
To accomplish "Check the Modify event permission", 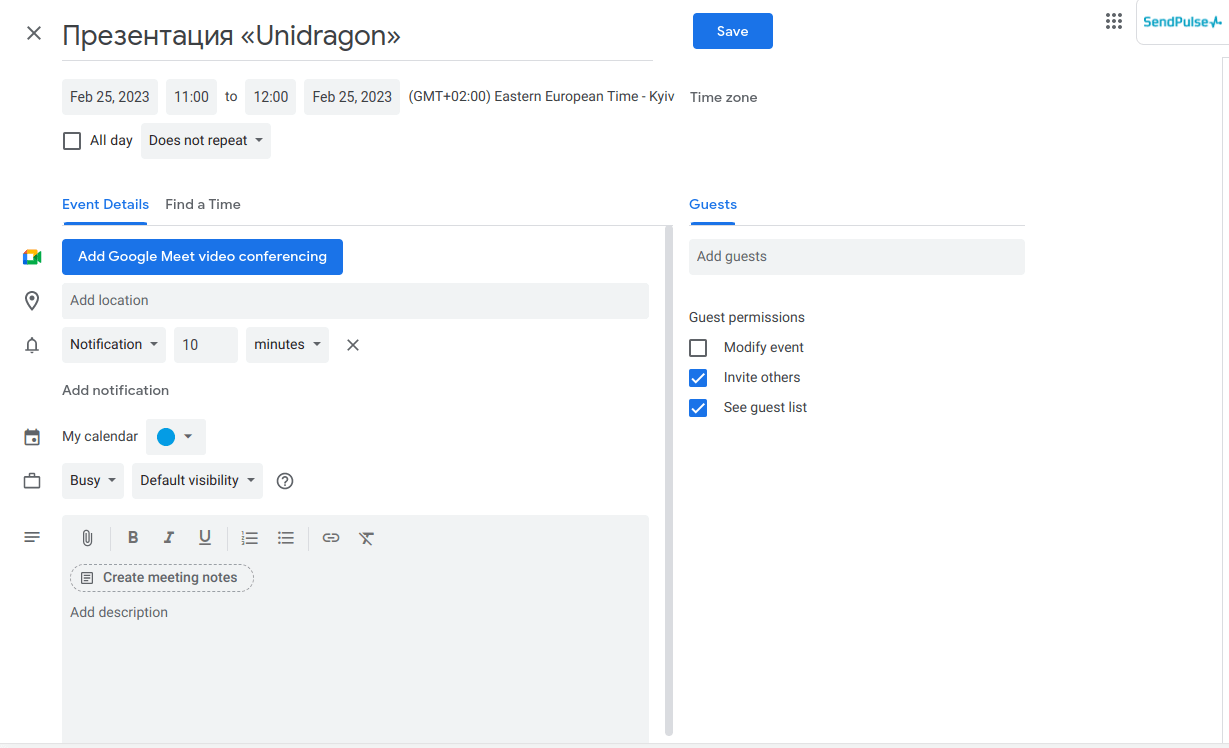I will coord(698,348).
